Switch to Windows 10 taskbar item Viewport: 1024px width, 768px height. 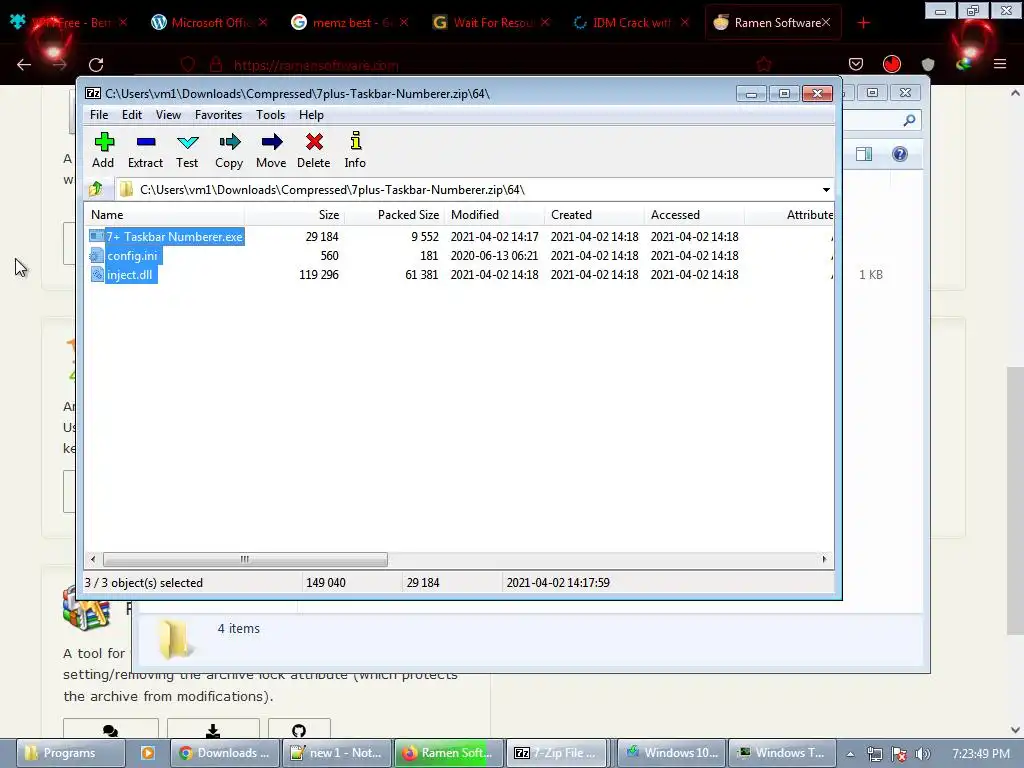(671, 753)
